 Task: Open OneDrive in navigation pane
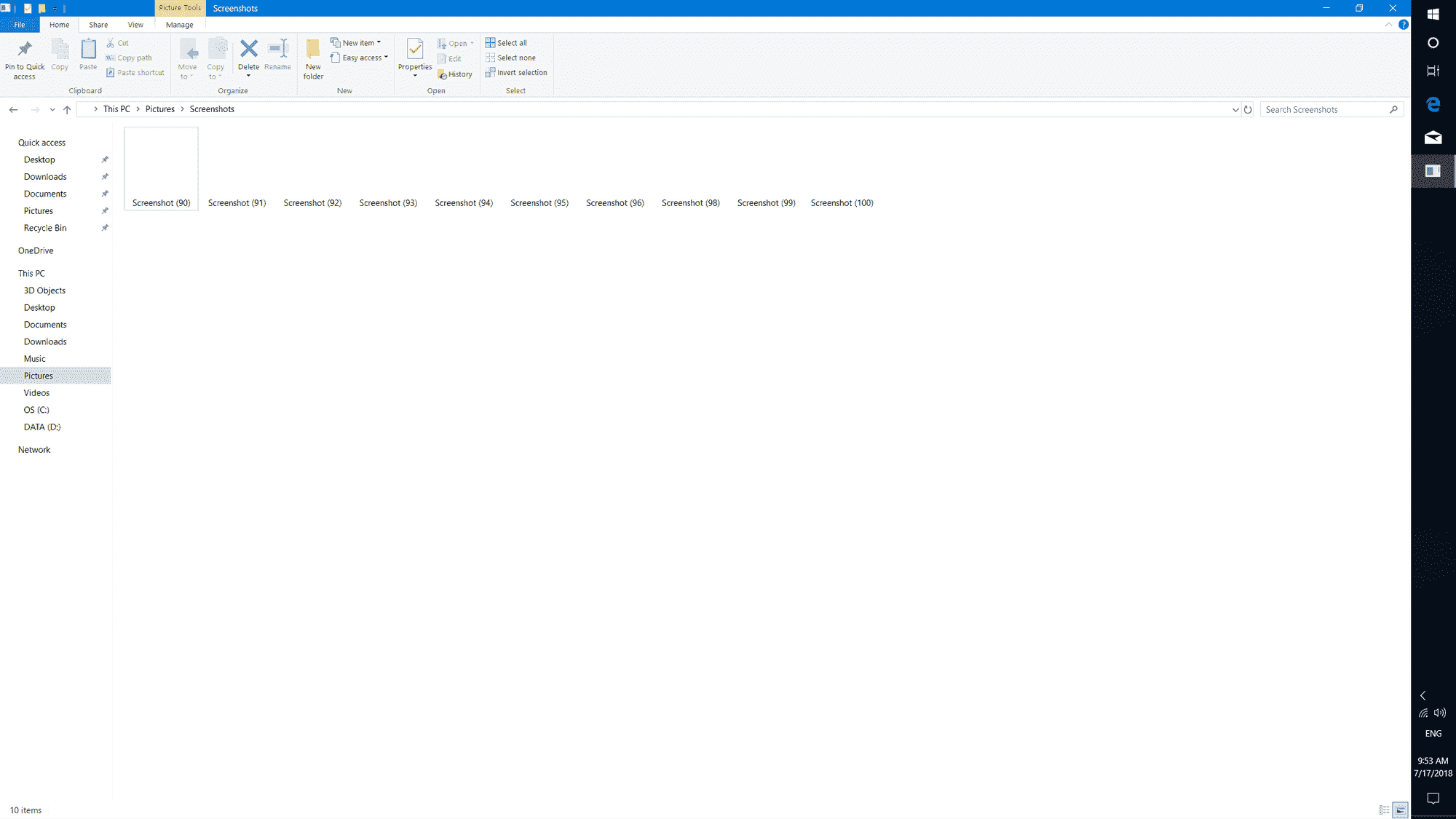pyautogui.click(x=36, y=250)
